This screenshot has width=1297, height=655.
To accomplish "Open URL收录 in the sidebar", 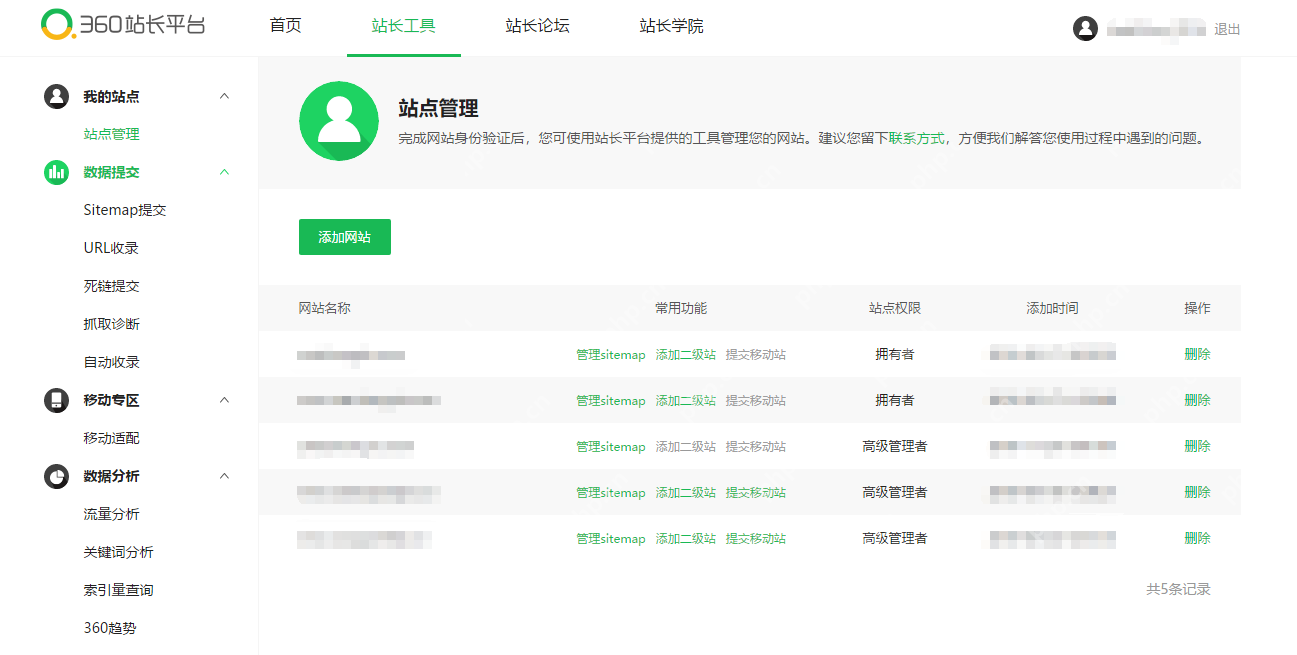I will tap(111, 248).
